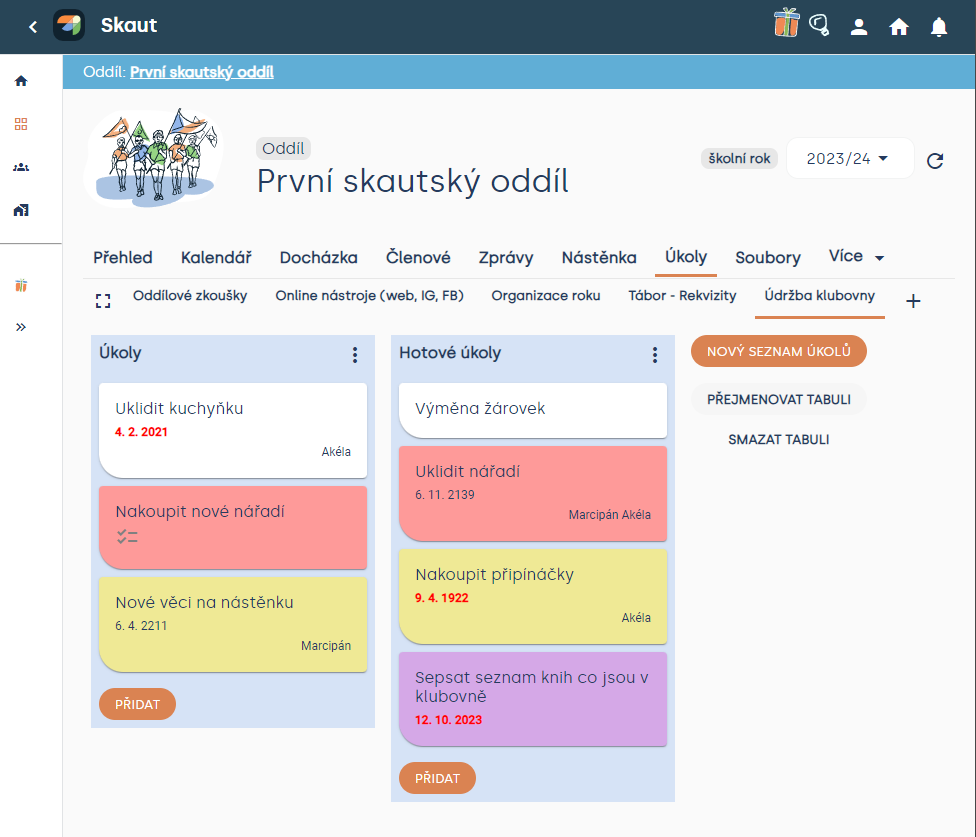The image size is (976, 837).
Task: Click the date 12. 10. 2023
Action: (x=448, y=720)
